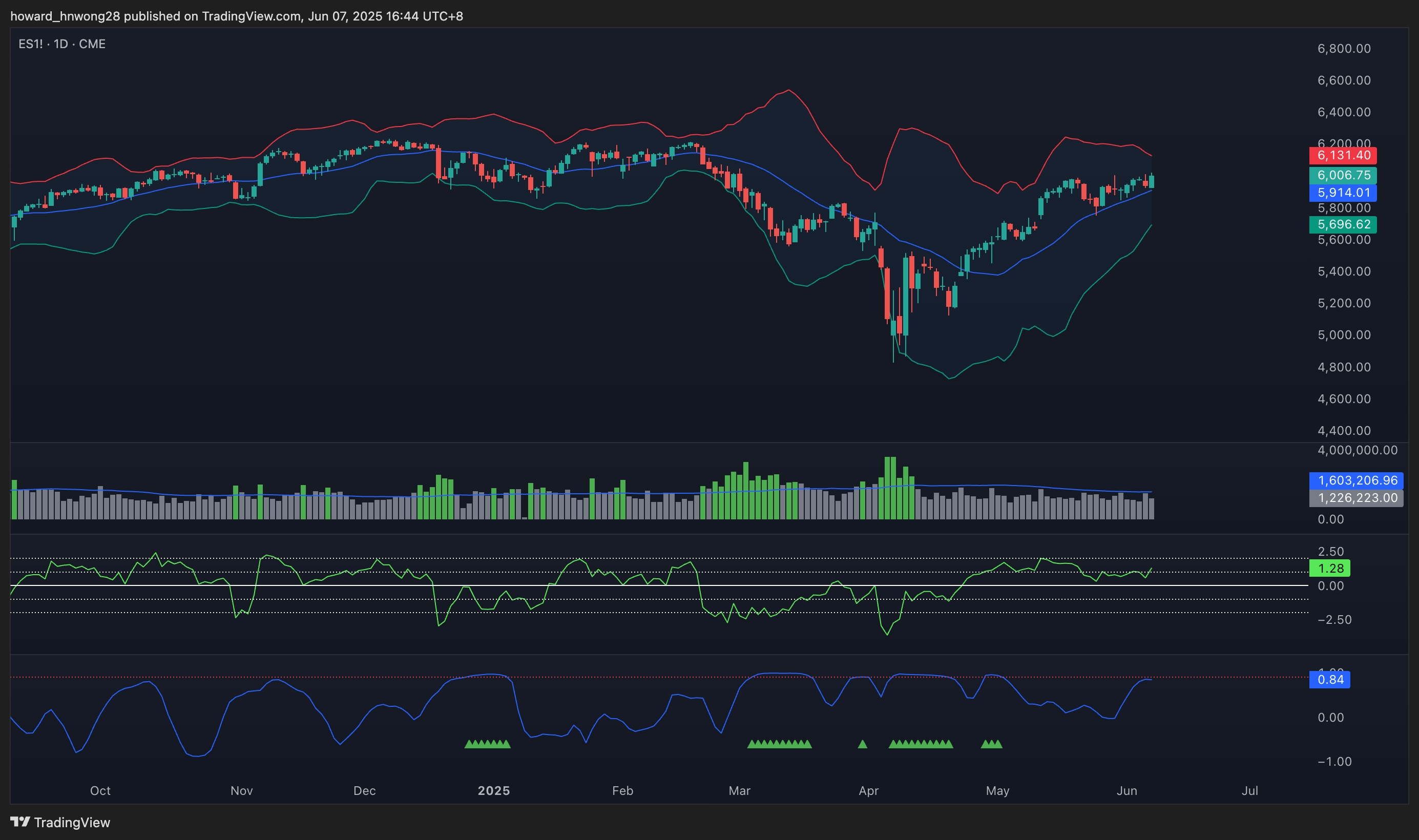Click the howard_hnwong28 published header text

pyautogui.click(x=237, y=16)
